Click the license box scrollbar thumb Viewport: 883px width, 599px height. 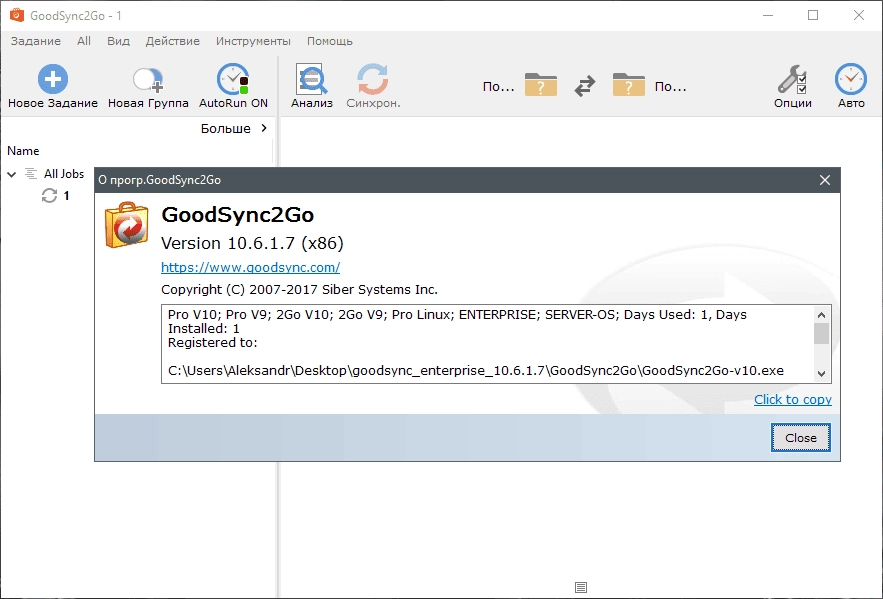(x=822, y=333)
